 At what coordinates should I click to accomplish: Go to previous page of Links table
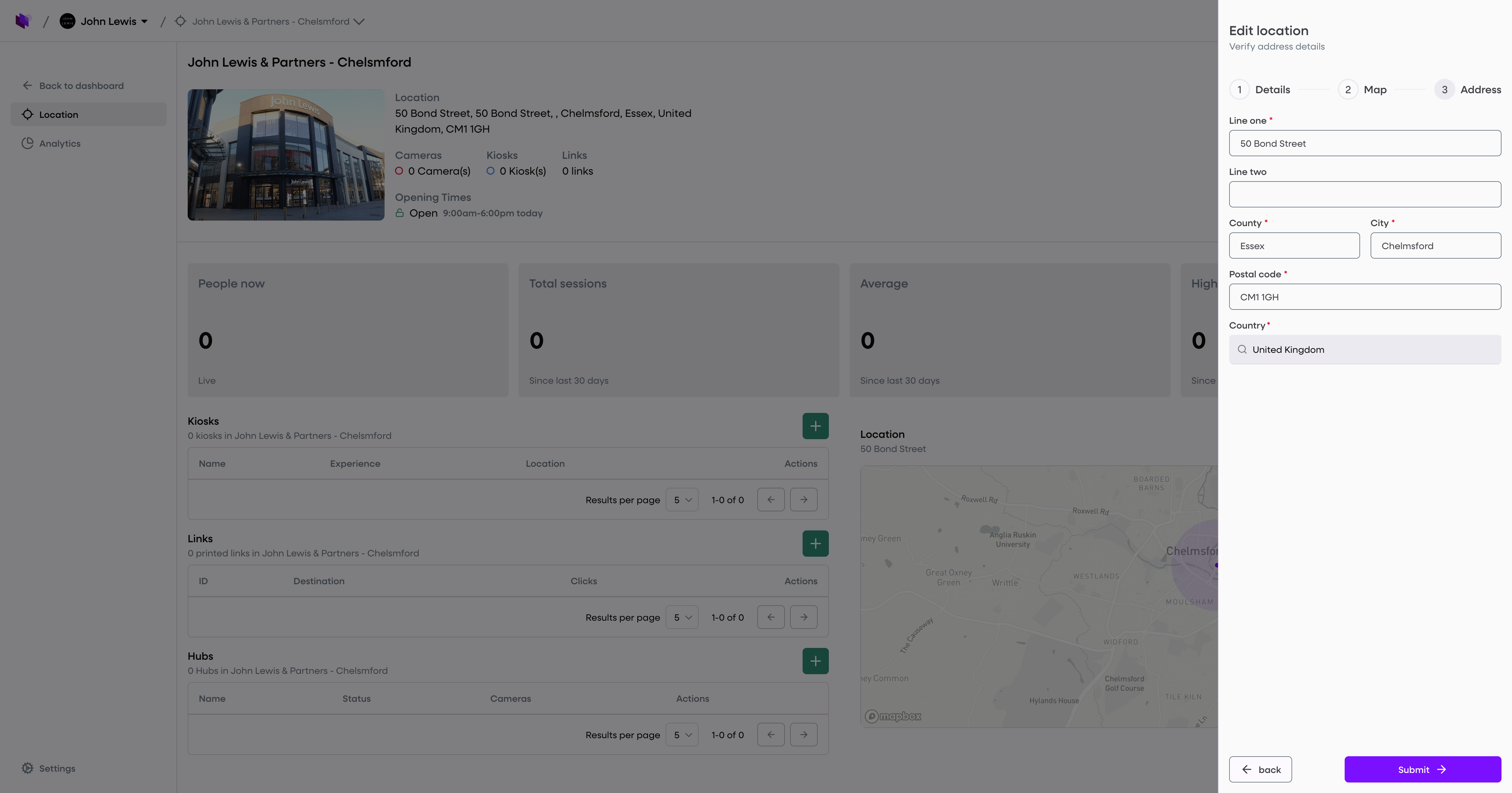click(771, 617)
